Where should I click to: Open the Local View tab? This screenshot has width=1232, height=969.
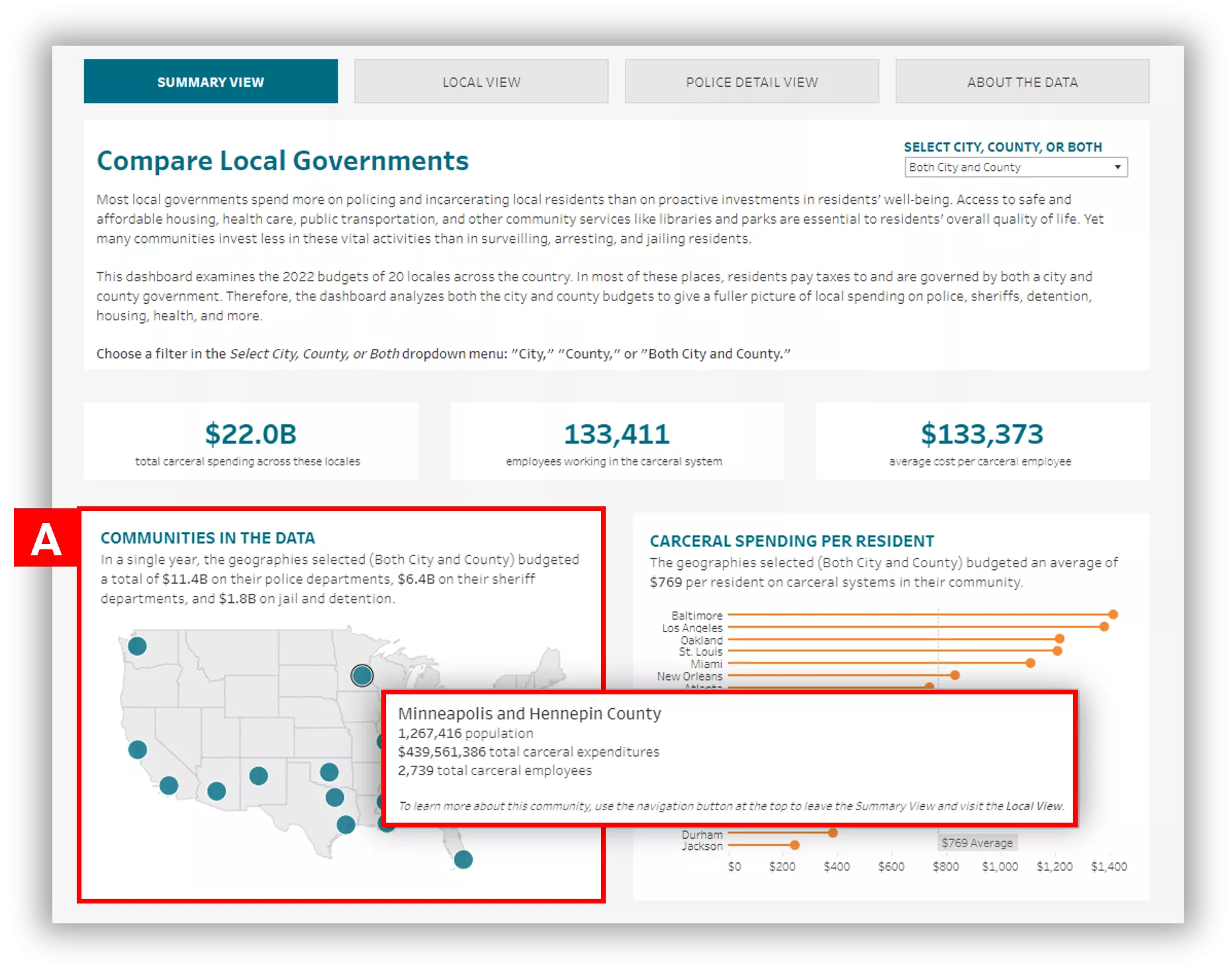(481, 81)
